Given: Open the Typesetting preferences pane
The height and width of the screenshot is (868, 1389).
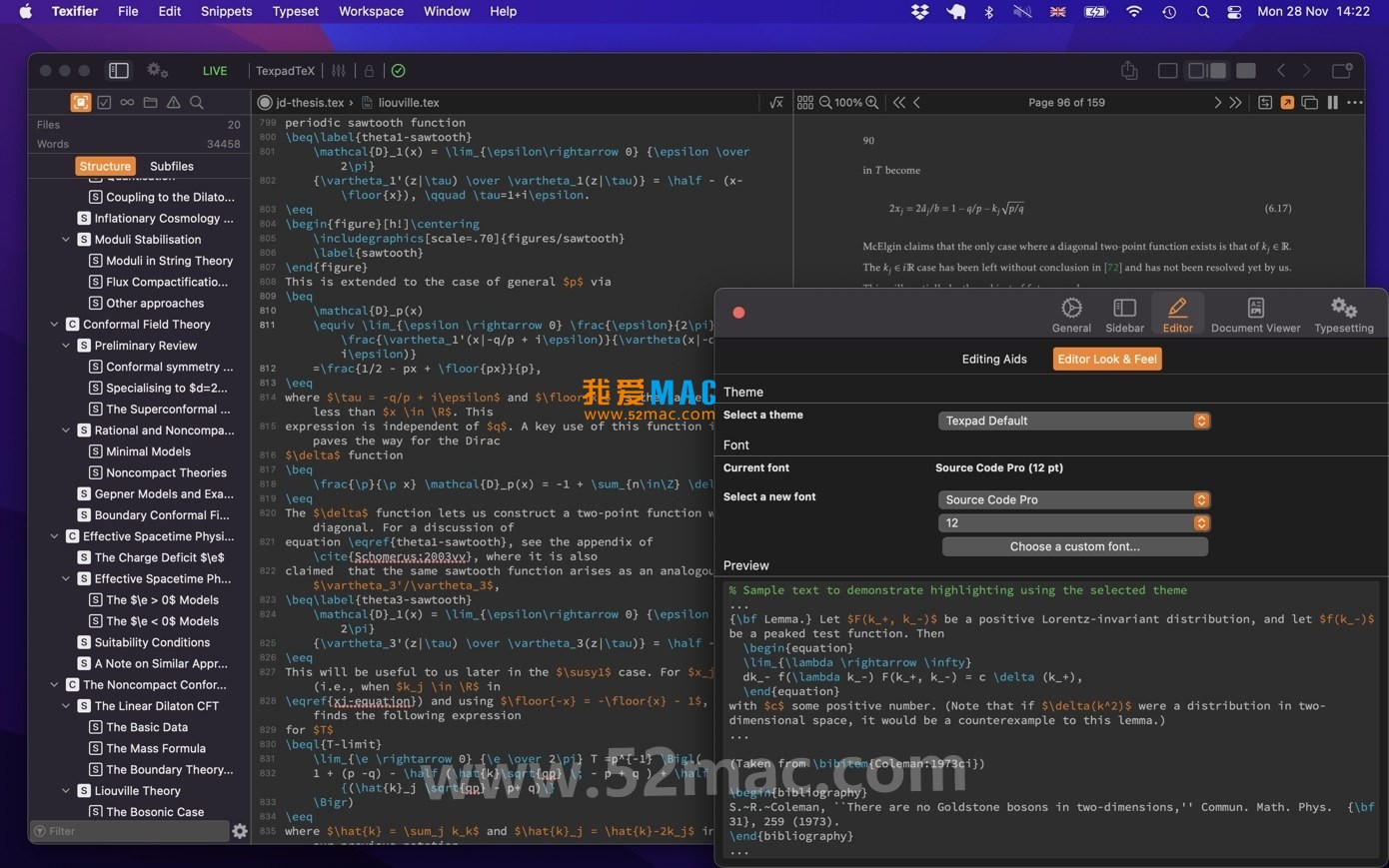Looking at the screenshot, I should [1343, 313].
